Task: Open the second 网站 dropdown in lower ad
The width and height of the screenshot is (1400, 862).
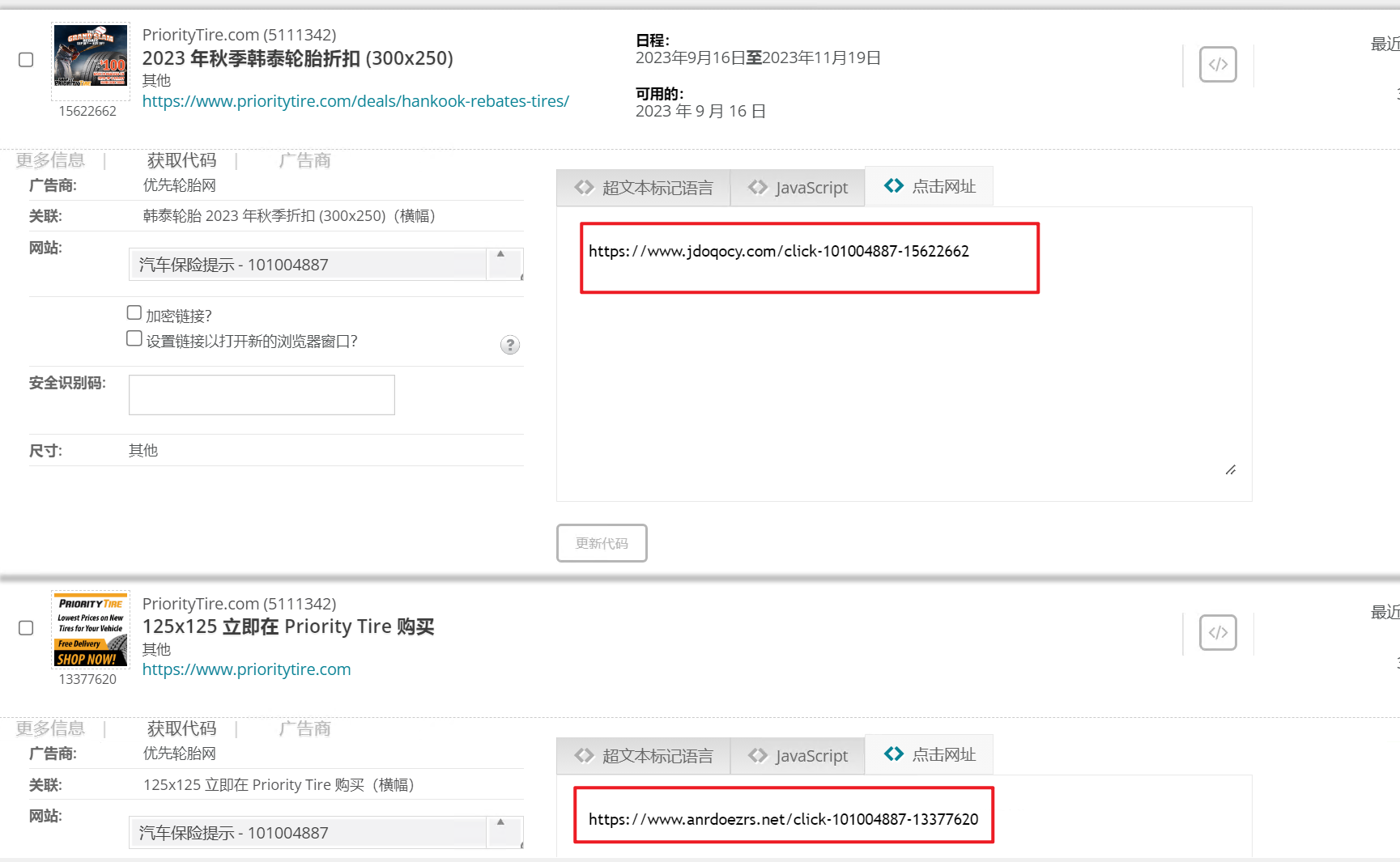Action: coord(308,833)
